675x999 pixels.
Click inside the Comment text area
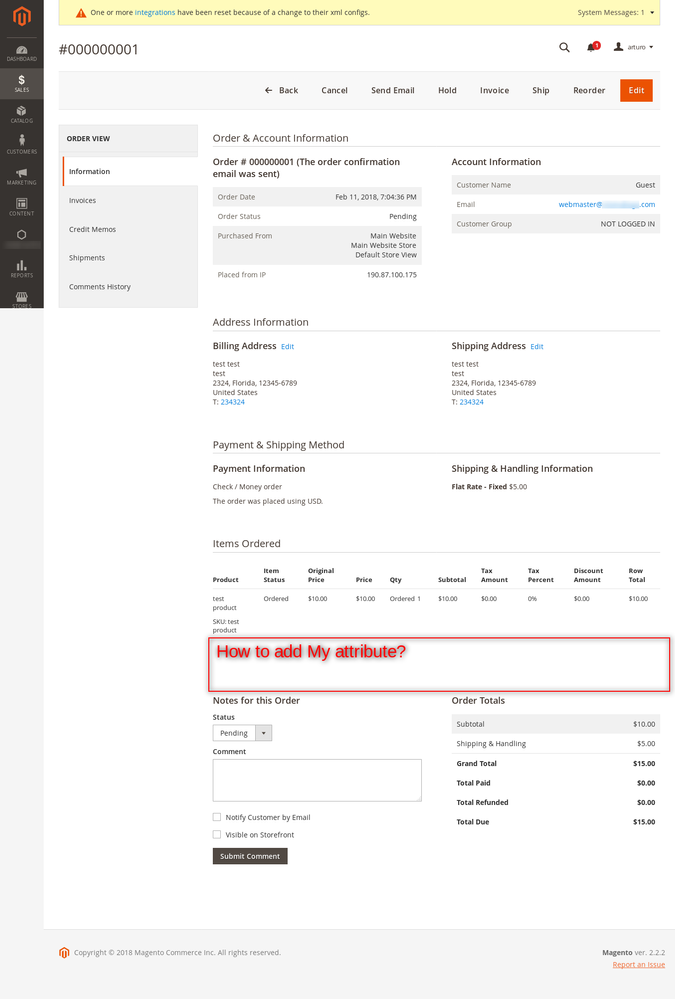[317, 780]
